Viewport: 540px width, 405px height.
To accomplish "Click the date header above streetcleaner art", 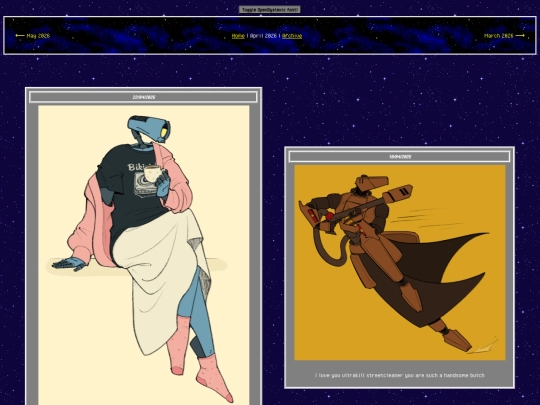I will (399, 157).
